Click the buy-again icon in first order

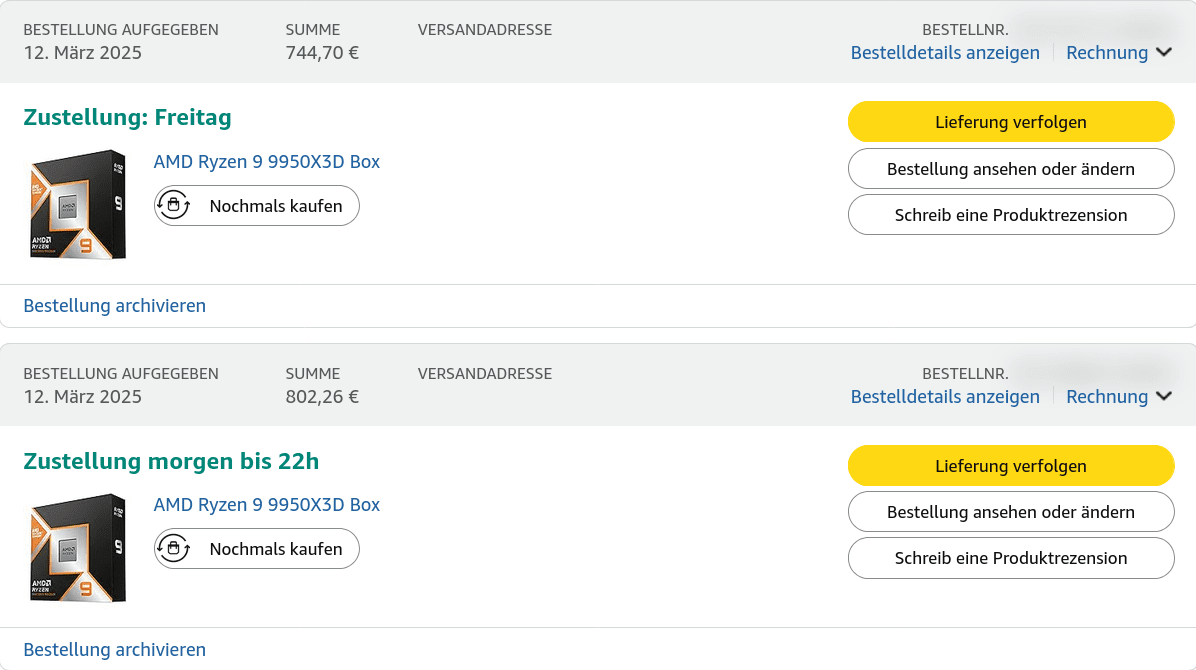click(174, 205)
